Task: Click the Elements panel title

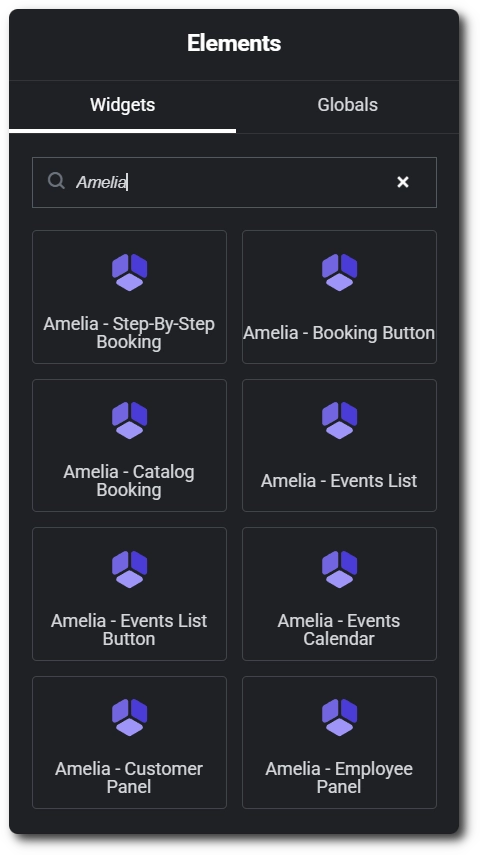Action: [234, 43]
